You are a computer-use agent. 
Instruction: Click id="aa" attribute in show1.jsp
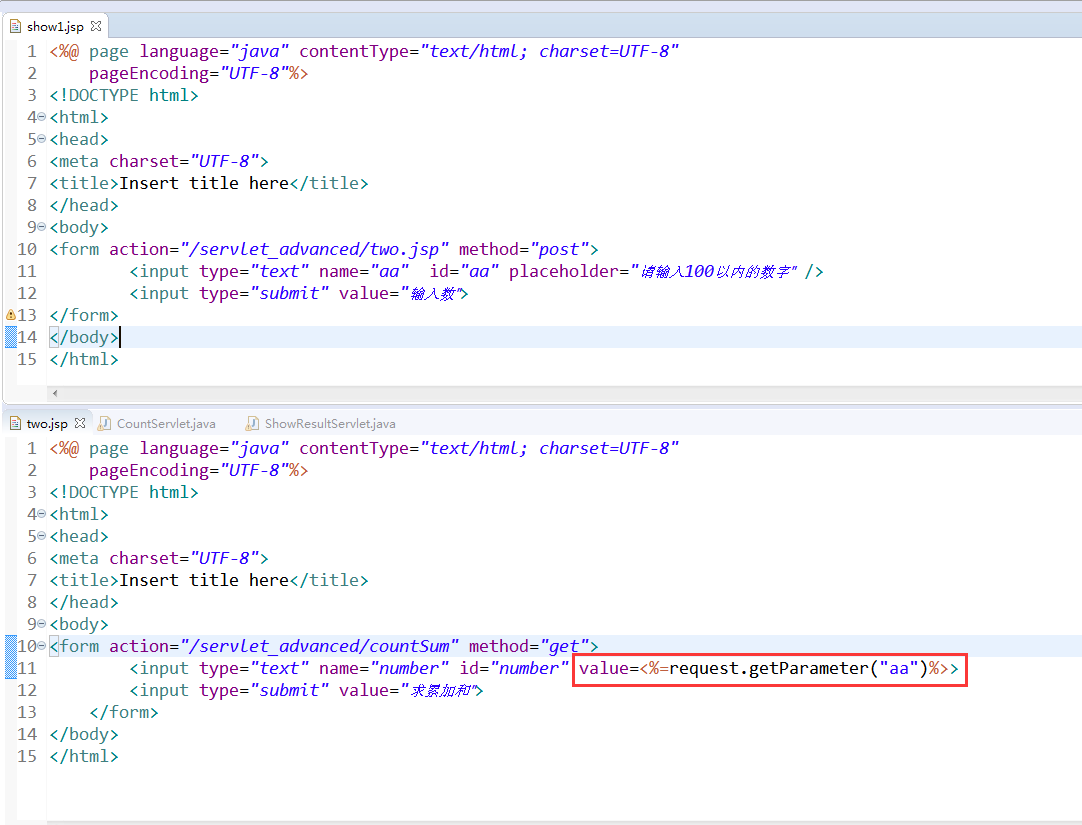[464, 271]
